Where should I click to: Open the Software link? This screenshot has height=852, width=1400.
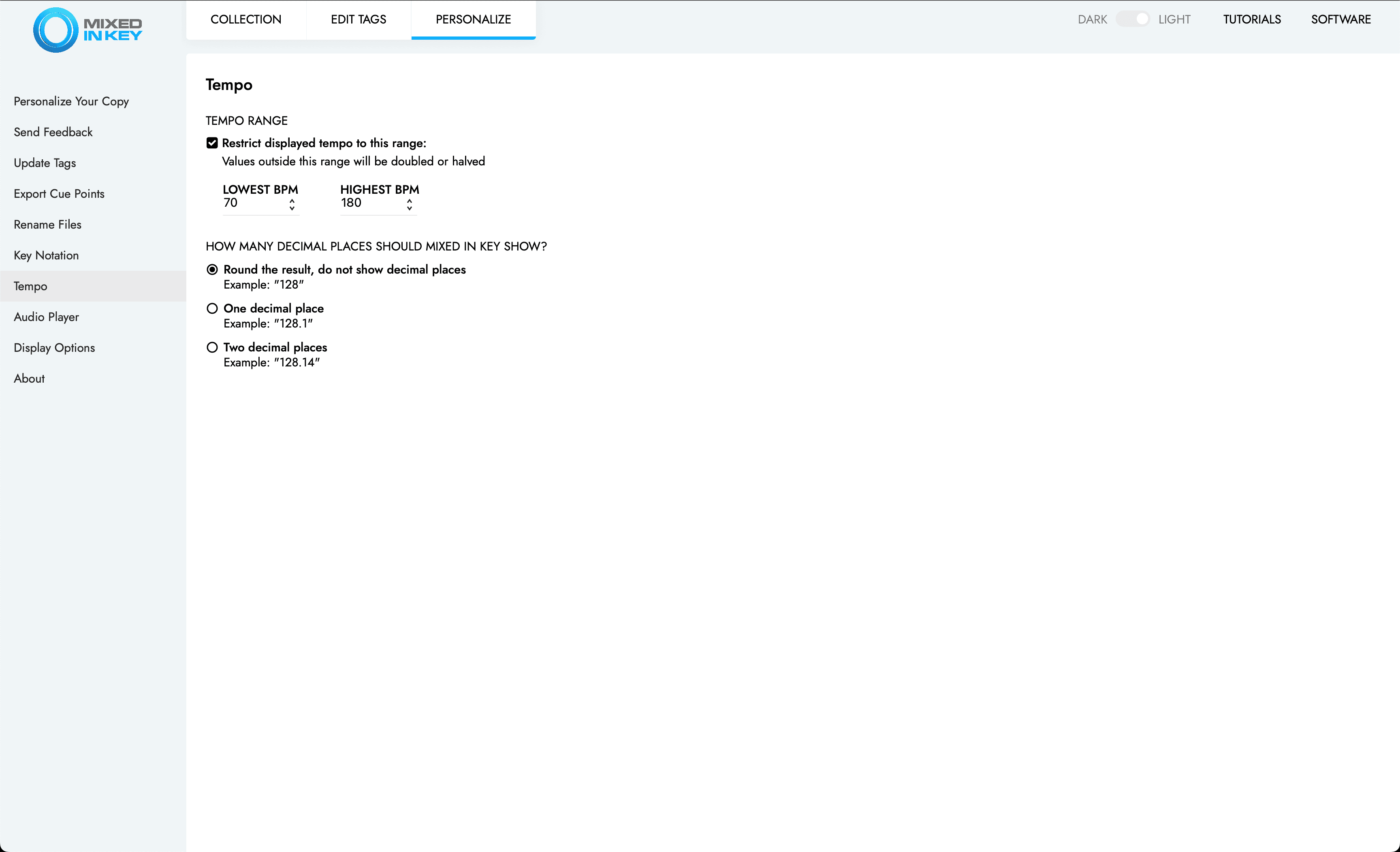pos(1341,19)
